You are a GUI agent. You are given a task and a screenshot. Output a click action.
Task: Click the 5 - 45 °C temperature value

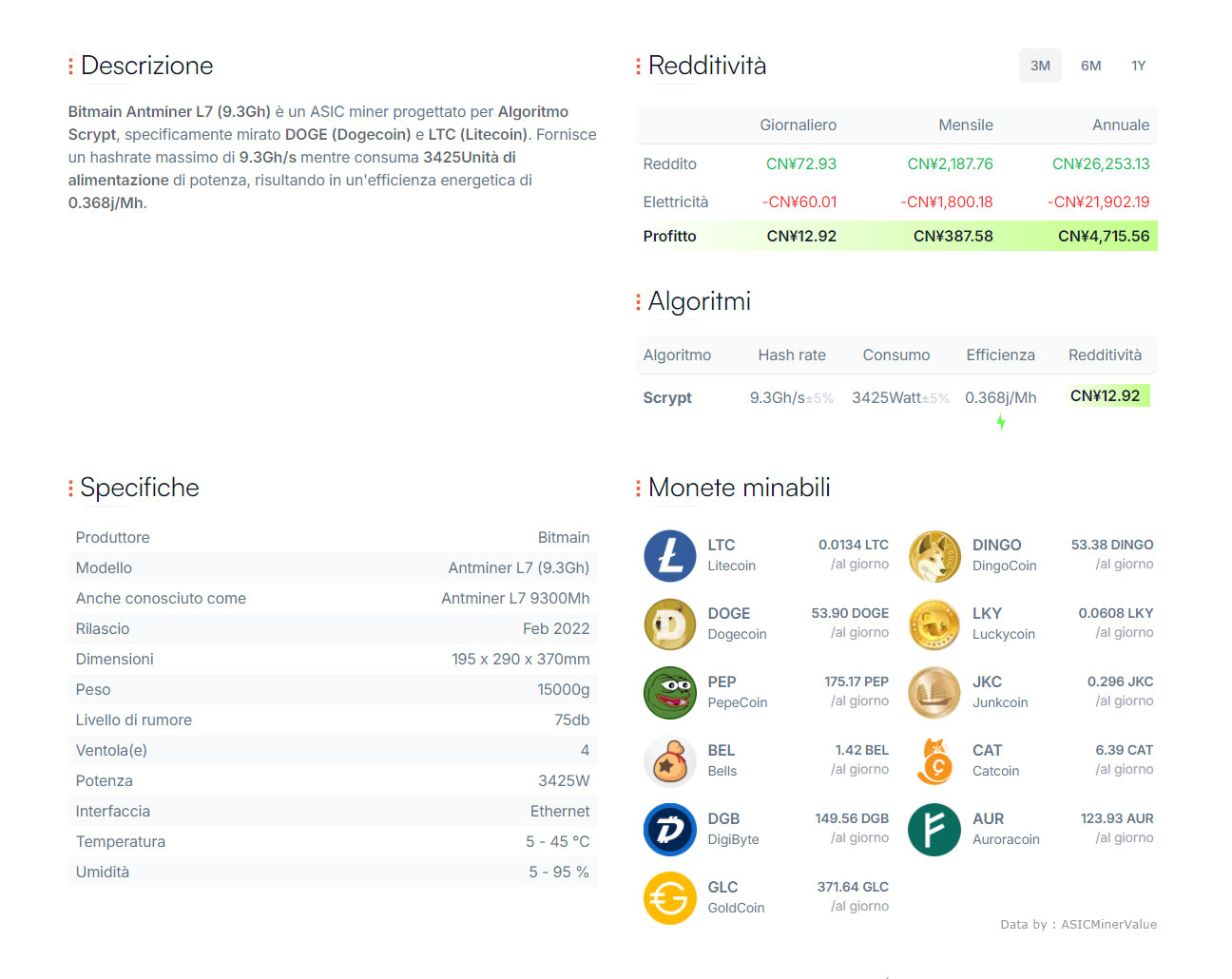558,841
